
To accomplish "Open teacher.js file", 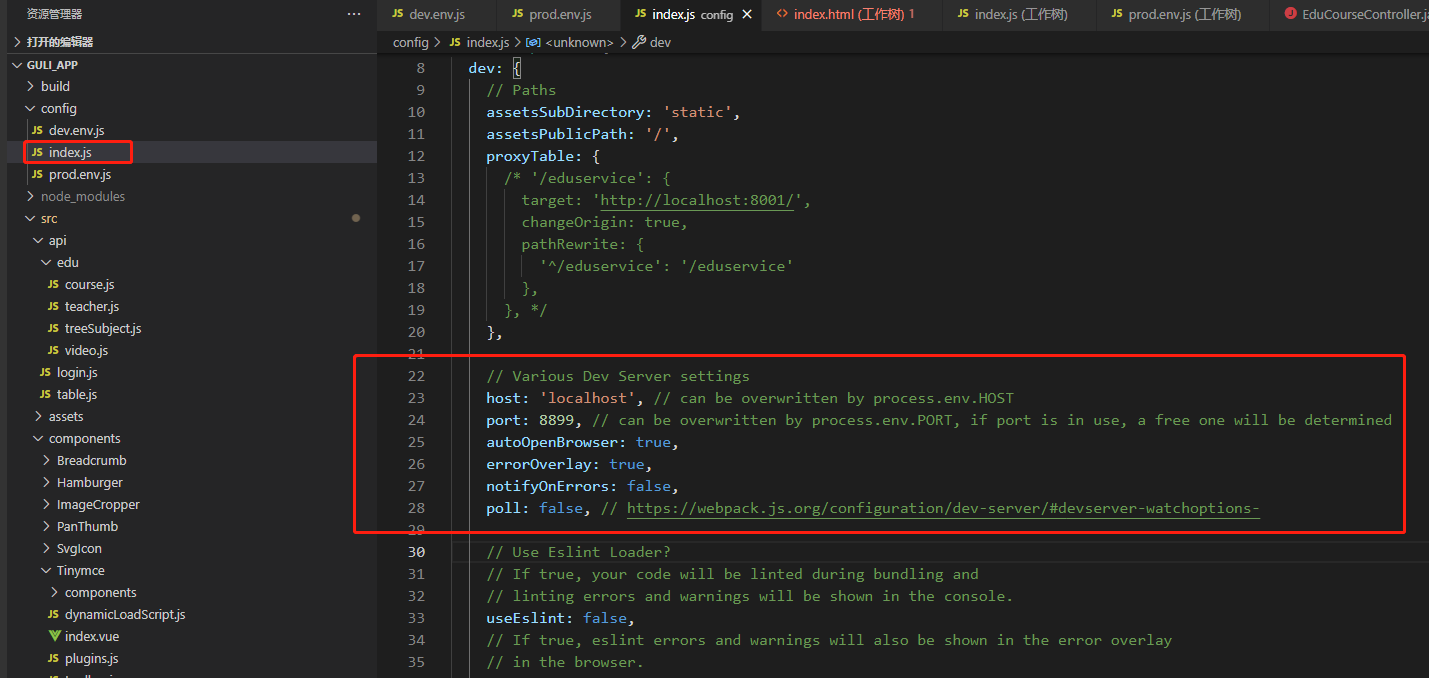I will [92, 307].
